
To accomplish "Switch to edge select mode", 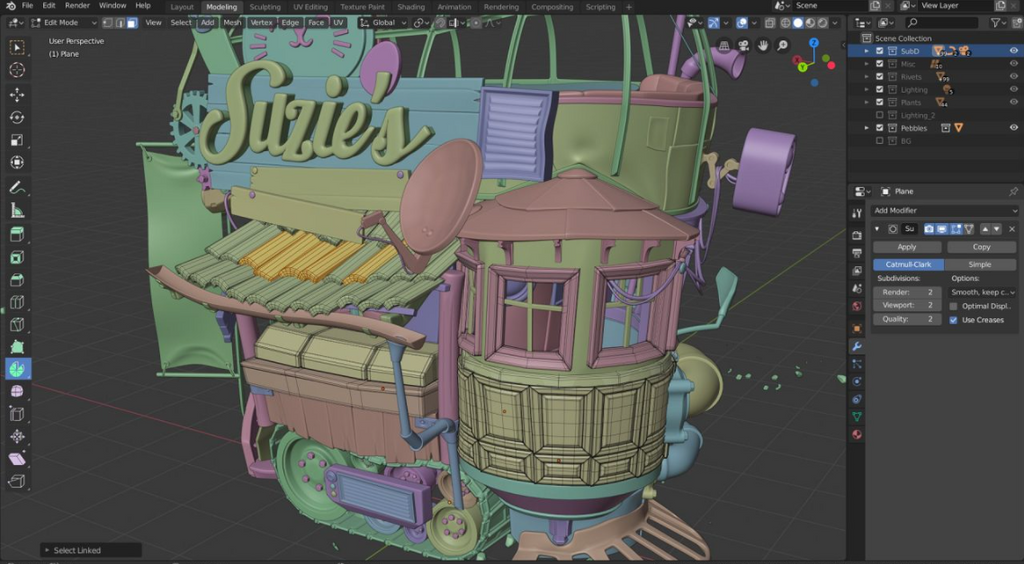I will tap(120, 22).
